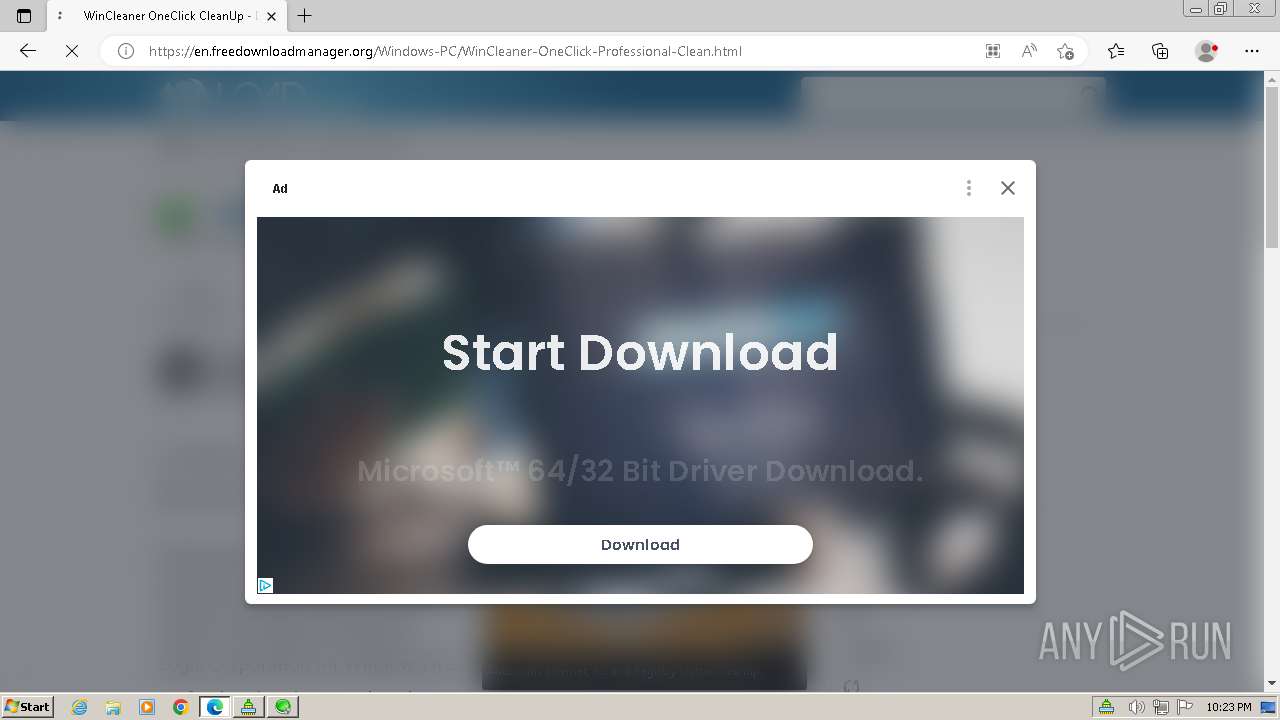Image resolution: width=1280 pixels, height=720 pixels.
Task: Open Action Center flag icon
Action: pyautogui.click(x=1185, y=707)
